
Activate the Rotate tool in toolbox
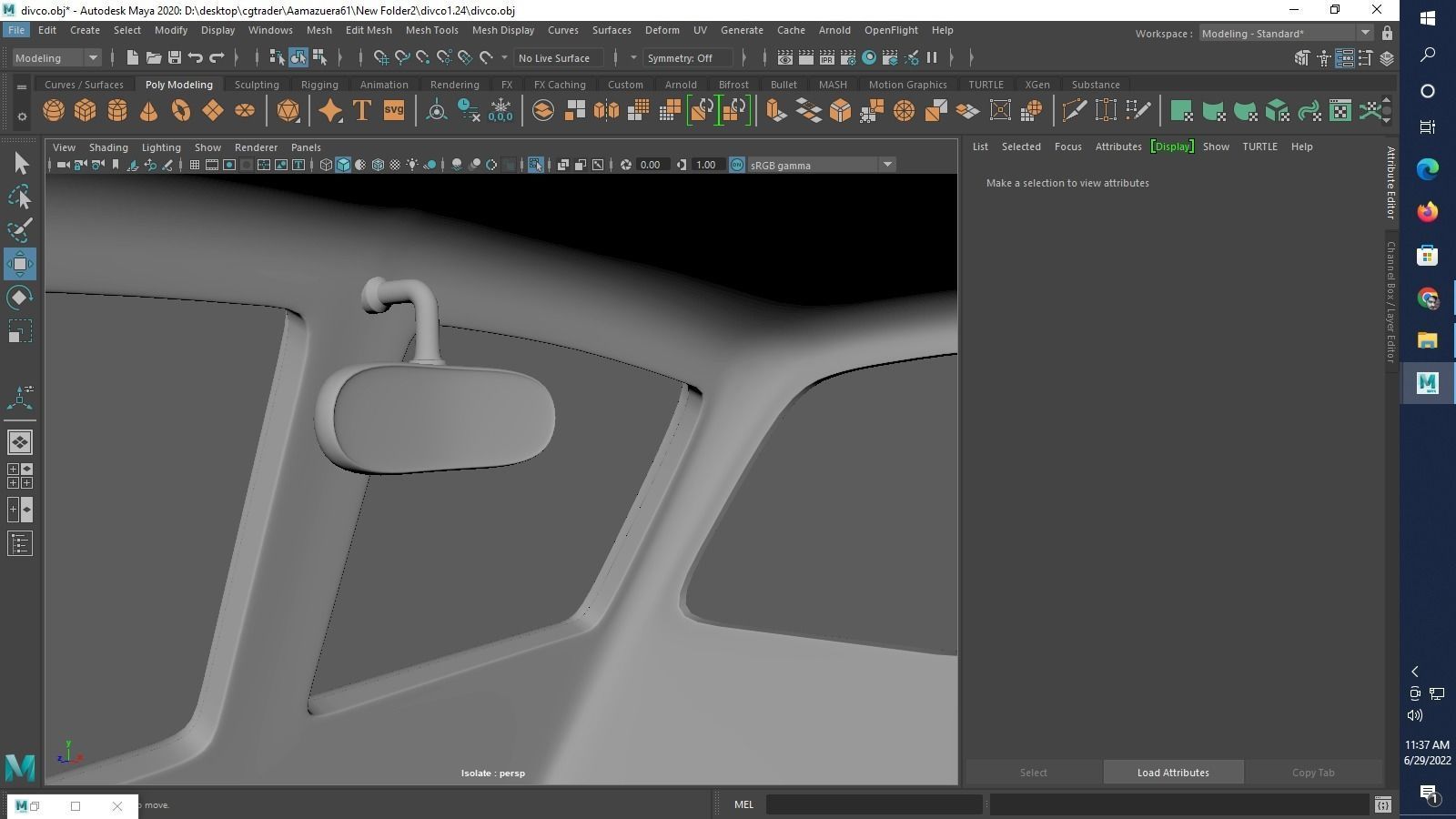(x=20, y=298)
